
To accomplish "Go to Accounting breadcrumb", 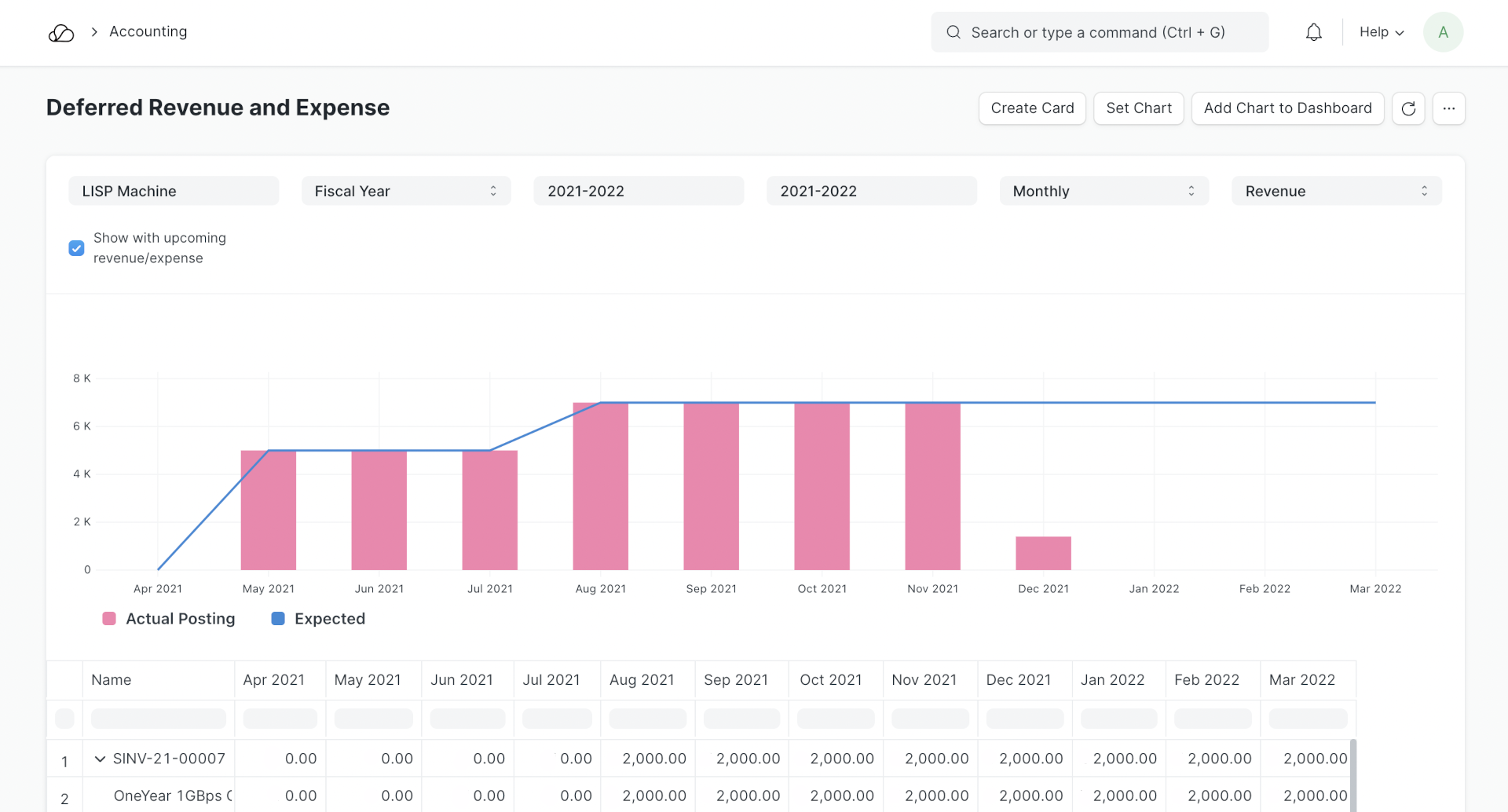I will pos(148,32).
